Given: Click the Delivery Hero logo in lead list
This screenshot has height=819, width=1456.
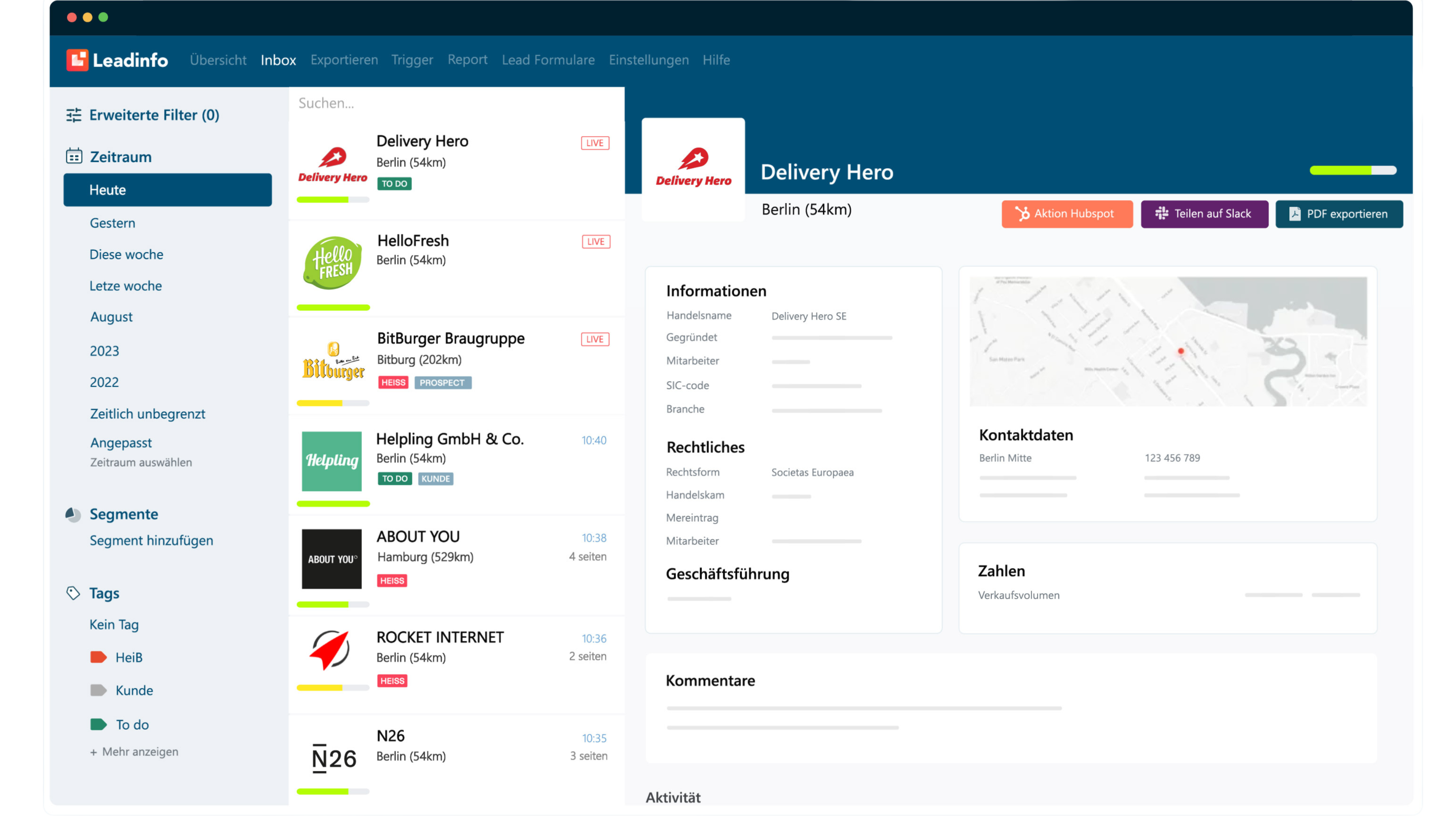Looking at the screenshot, I should tap(332, 165).
